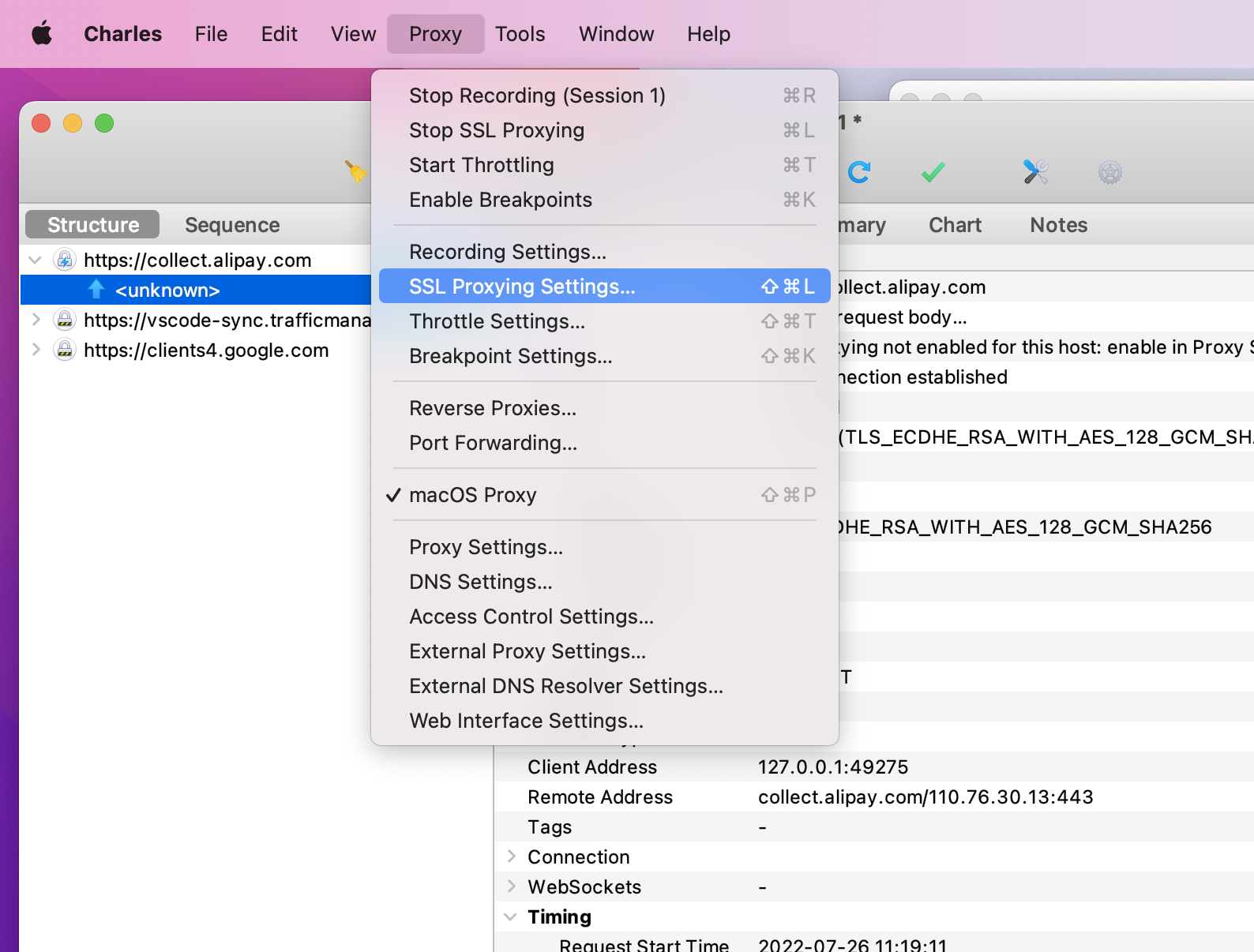The height and width of the screenshot is (952, 1254).
Task: Select Reverse Proxies... menu item
Action: [x=605, y=408]
